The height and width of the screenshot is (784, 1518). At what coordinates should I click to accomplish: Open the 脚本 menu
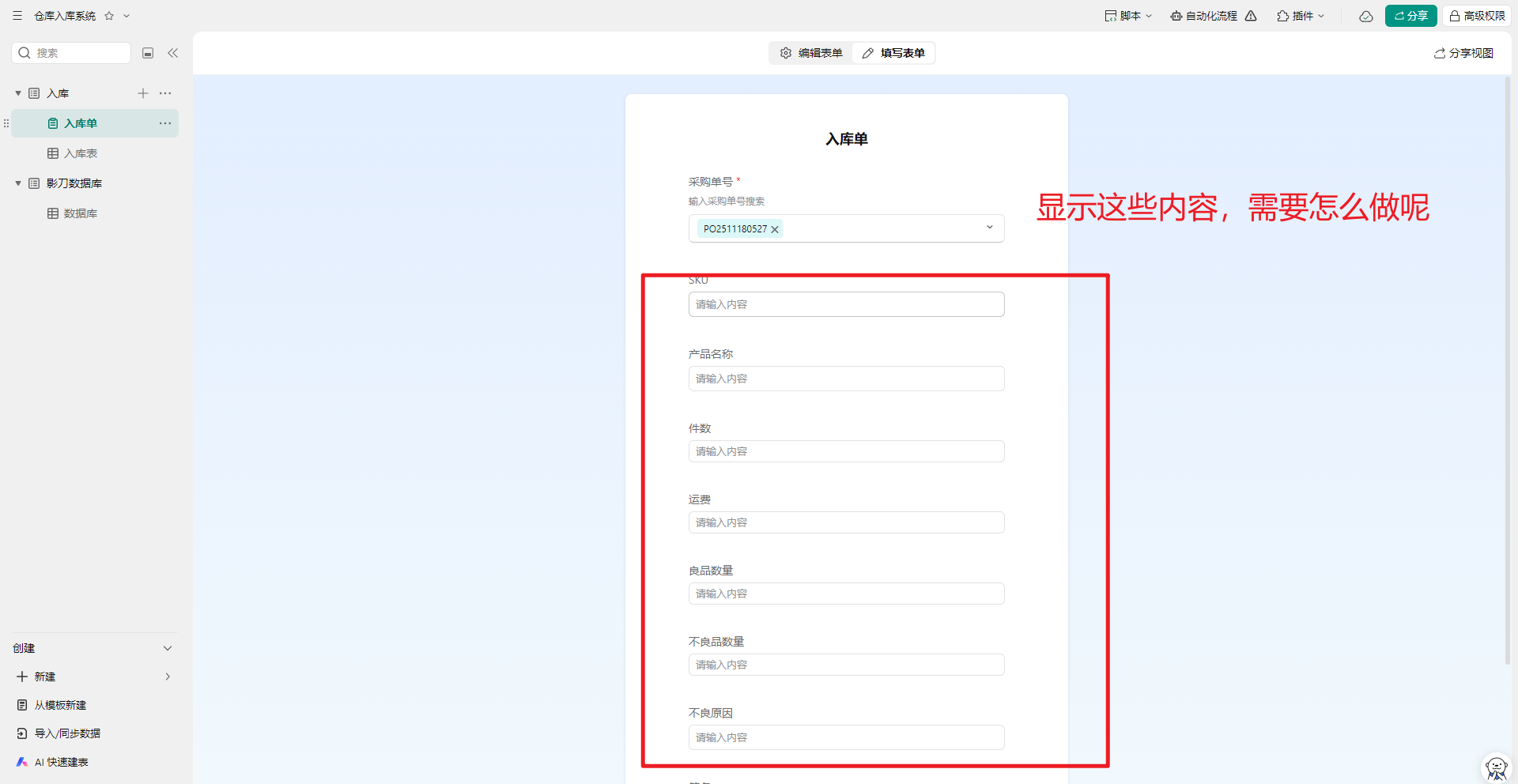point(1128,16)
